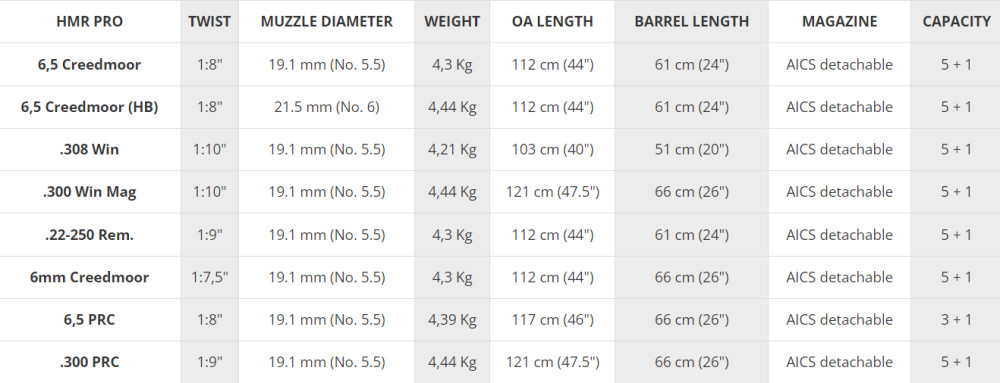Click the WEIGHT column header
This screenshot has height=383, width=1000.
[x=452, y=22]
